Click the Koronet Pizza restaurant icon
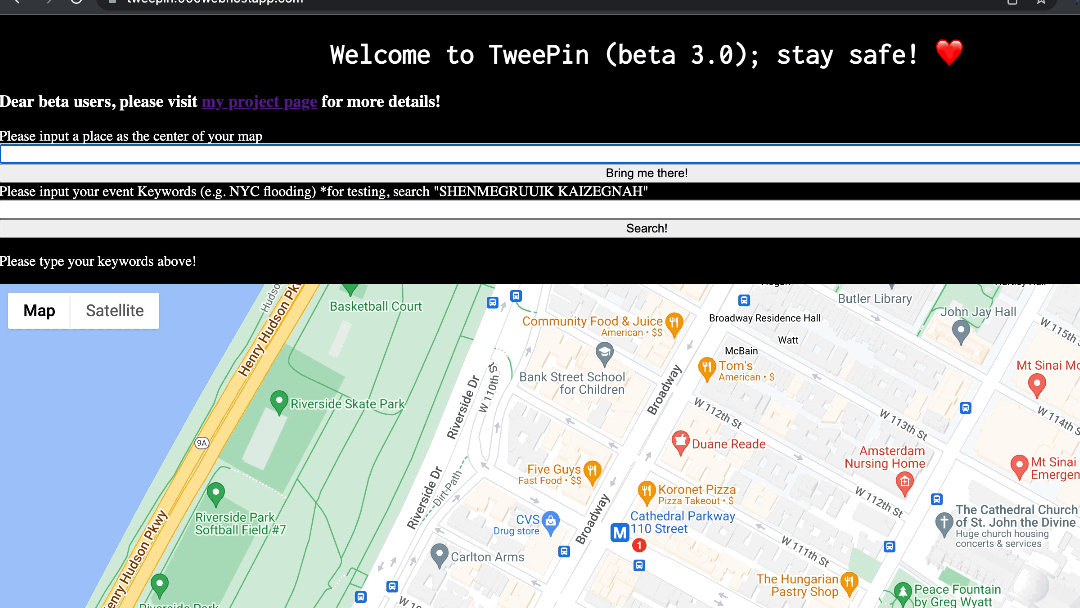 (646, 492)
